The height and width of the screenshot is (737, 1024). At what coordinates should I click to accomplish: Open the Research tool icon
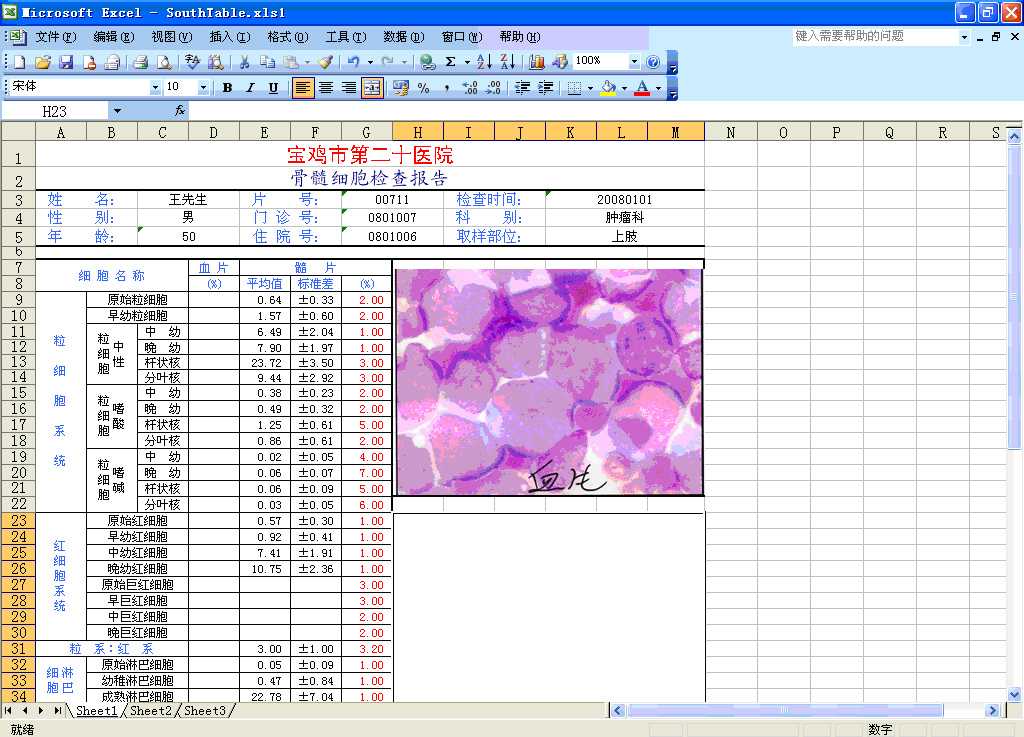[216, 62]
